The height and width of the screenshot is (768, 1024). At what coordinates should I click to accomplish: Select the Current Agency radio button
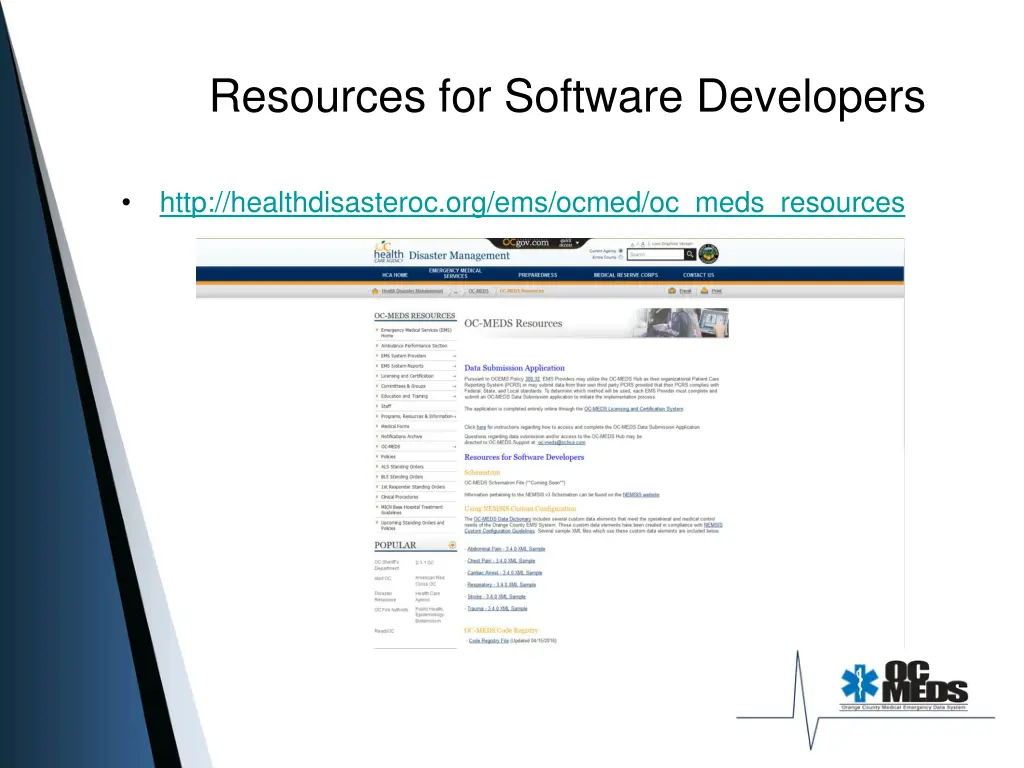coord(621,250)
